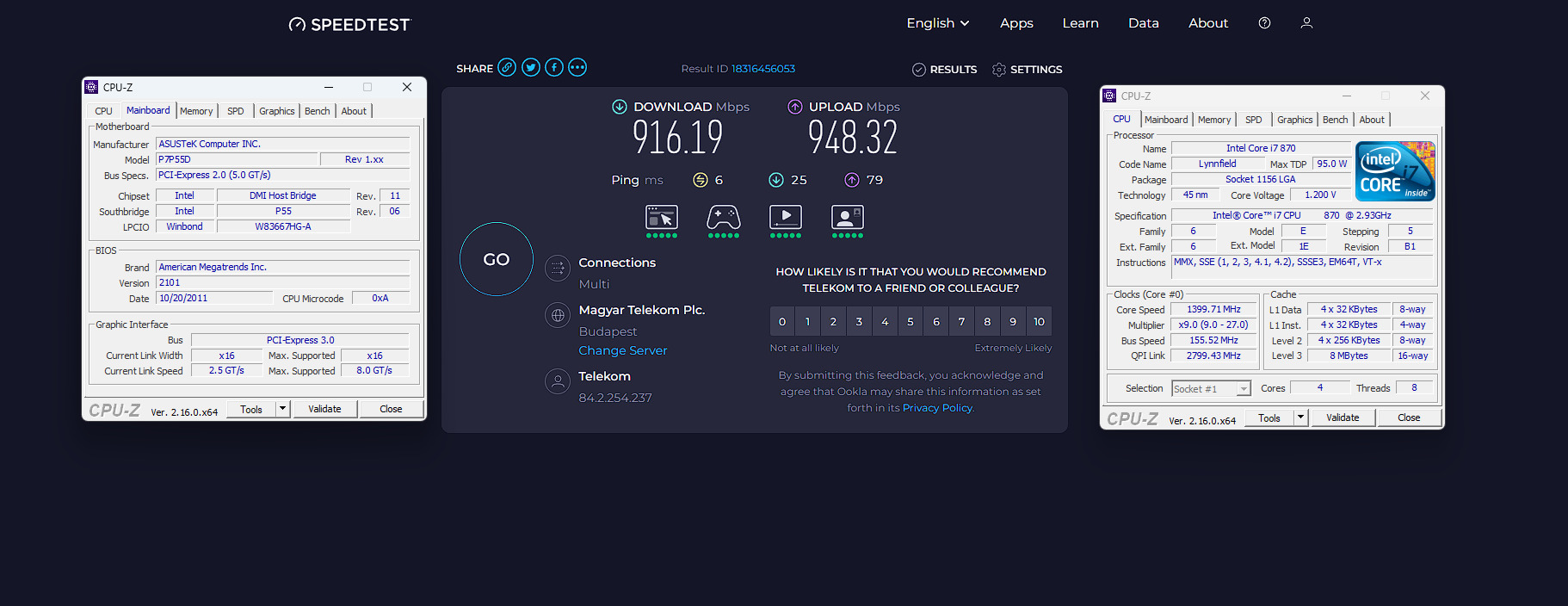The width and height of the screenshot is (1568, 606).
Task: Open Tools dropdown arrow in Mainboard CPU-Z
Action: pyautogui.click(x=282, y=409)
